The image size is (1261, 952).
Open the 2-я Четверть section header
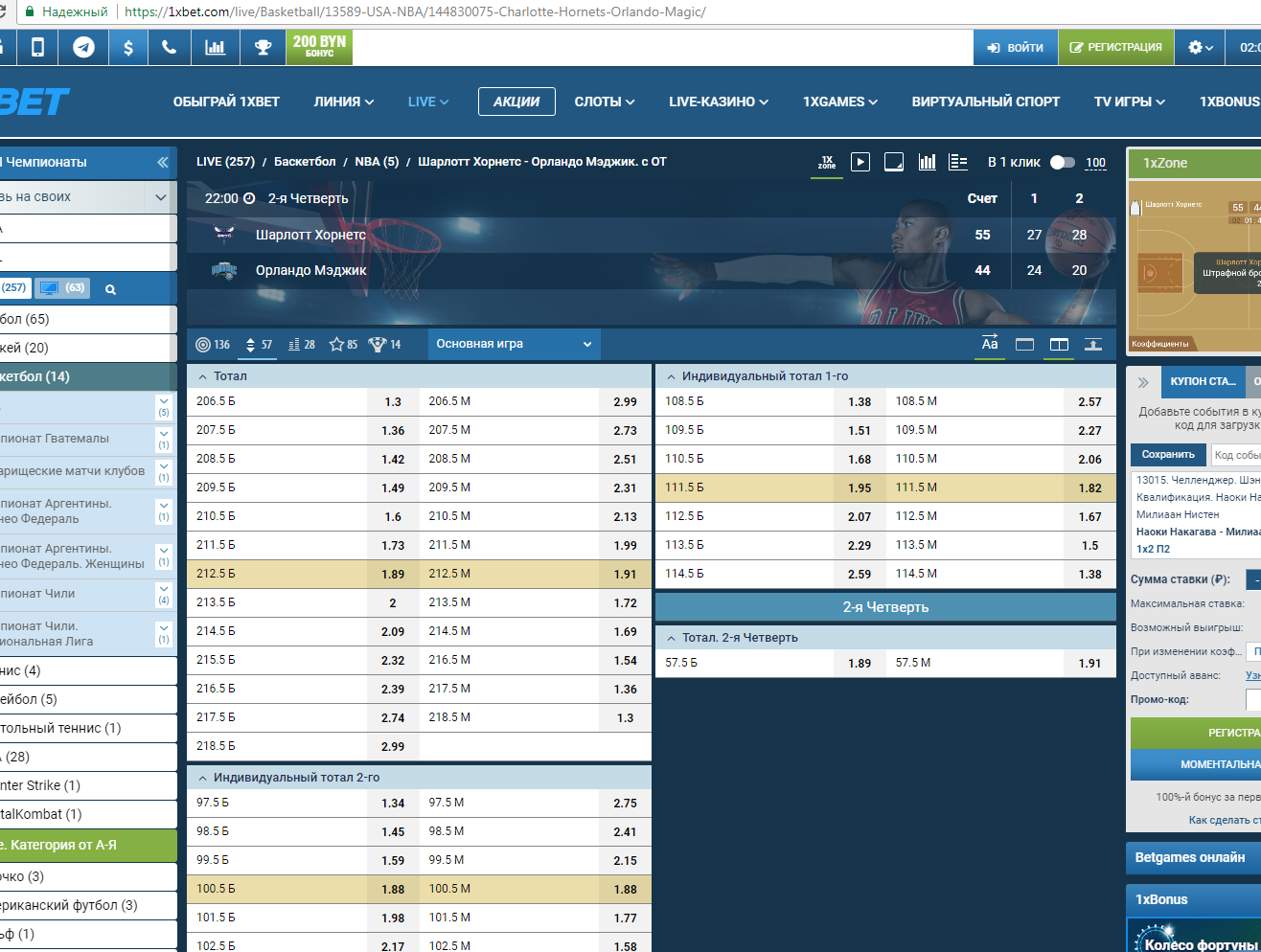pos(885,607)
